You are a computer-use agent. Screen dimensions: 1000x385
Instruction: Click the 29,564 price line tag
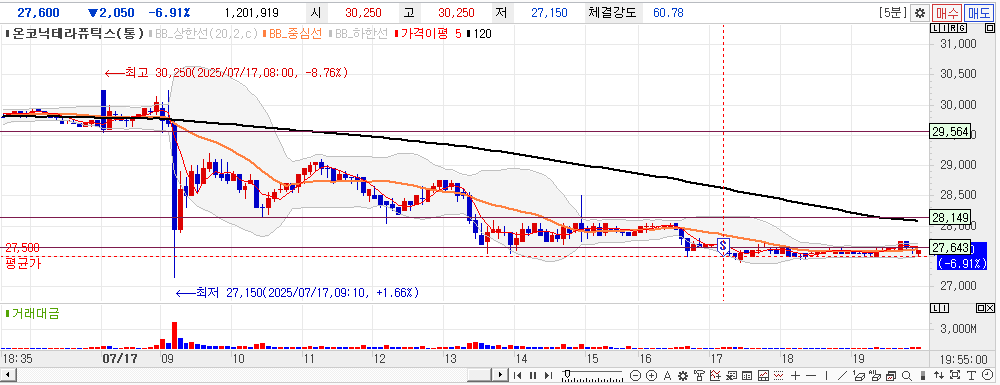(950, 132)
